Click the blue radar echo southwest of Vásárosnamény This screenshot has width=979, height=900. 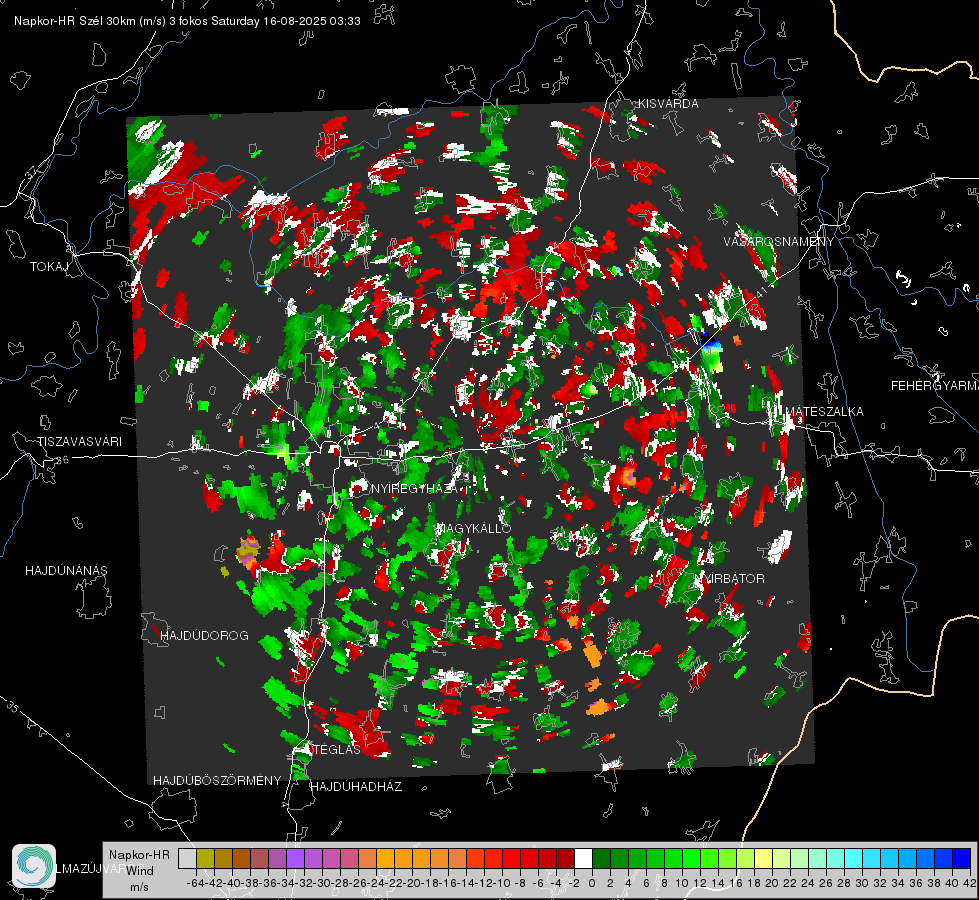pyautogui.click(x=711, y=345)
